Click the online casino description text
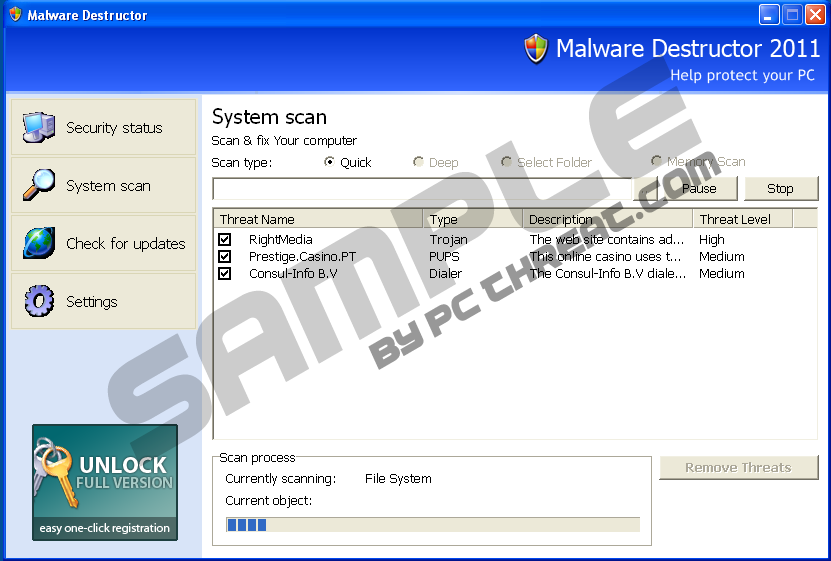This screenshot has height=561, width=831. click(x=605, y=256)
